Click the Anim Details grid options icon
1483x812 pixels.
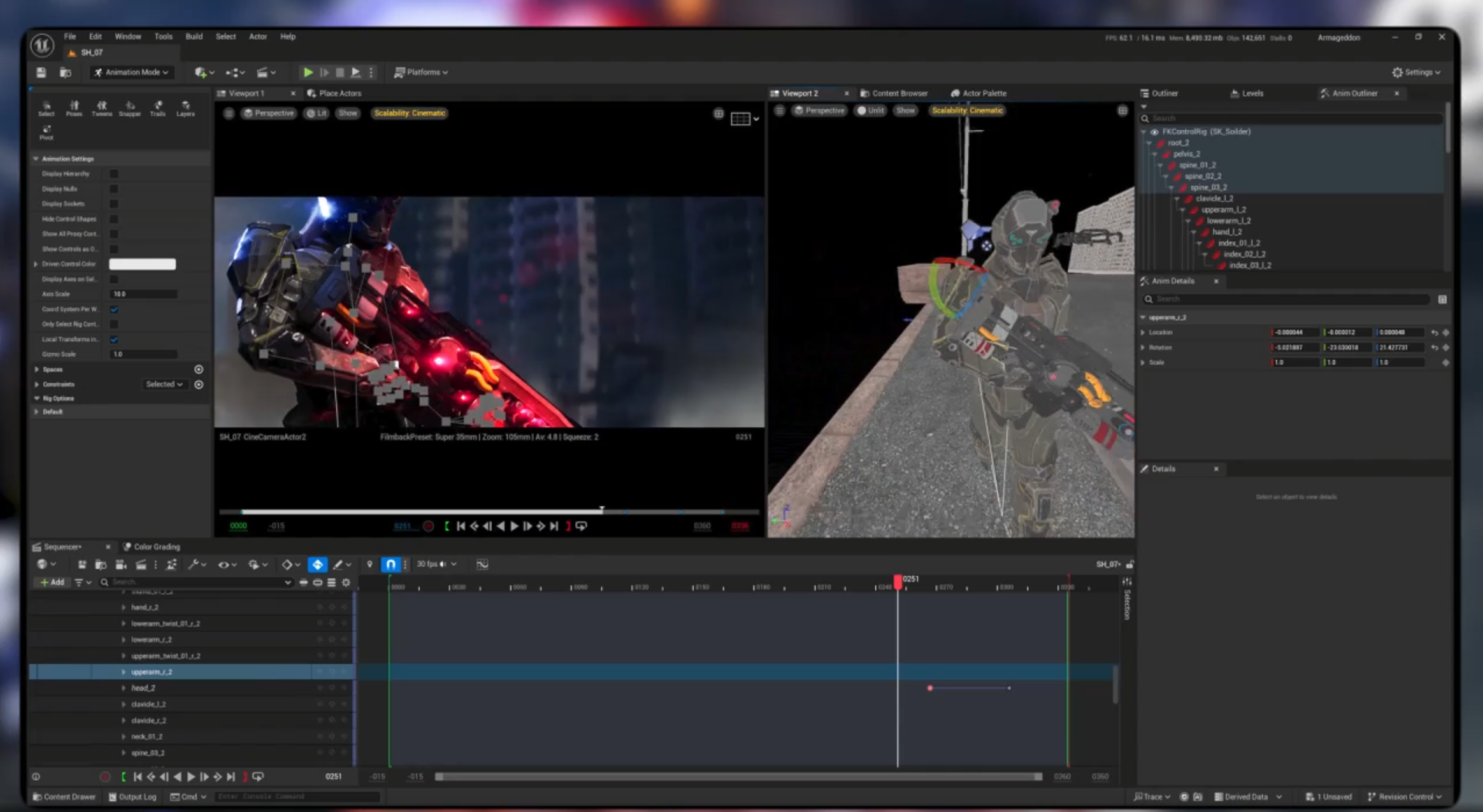click(1442, 299)
